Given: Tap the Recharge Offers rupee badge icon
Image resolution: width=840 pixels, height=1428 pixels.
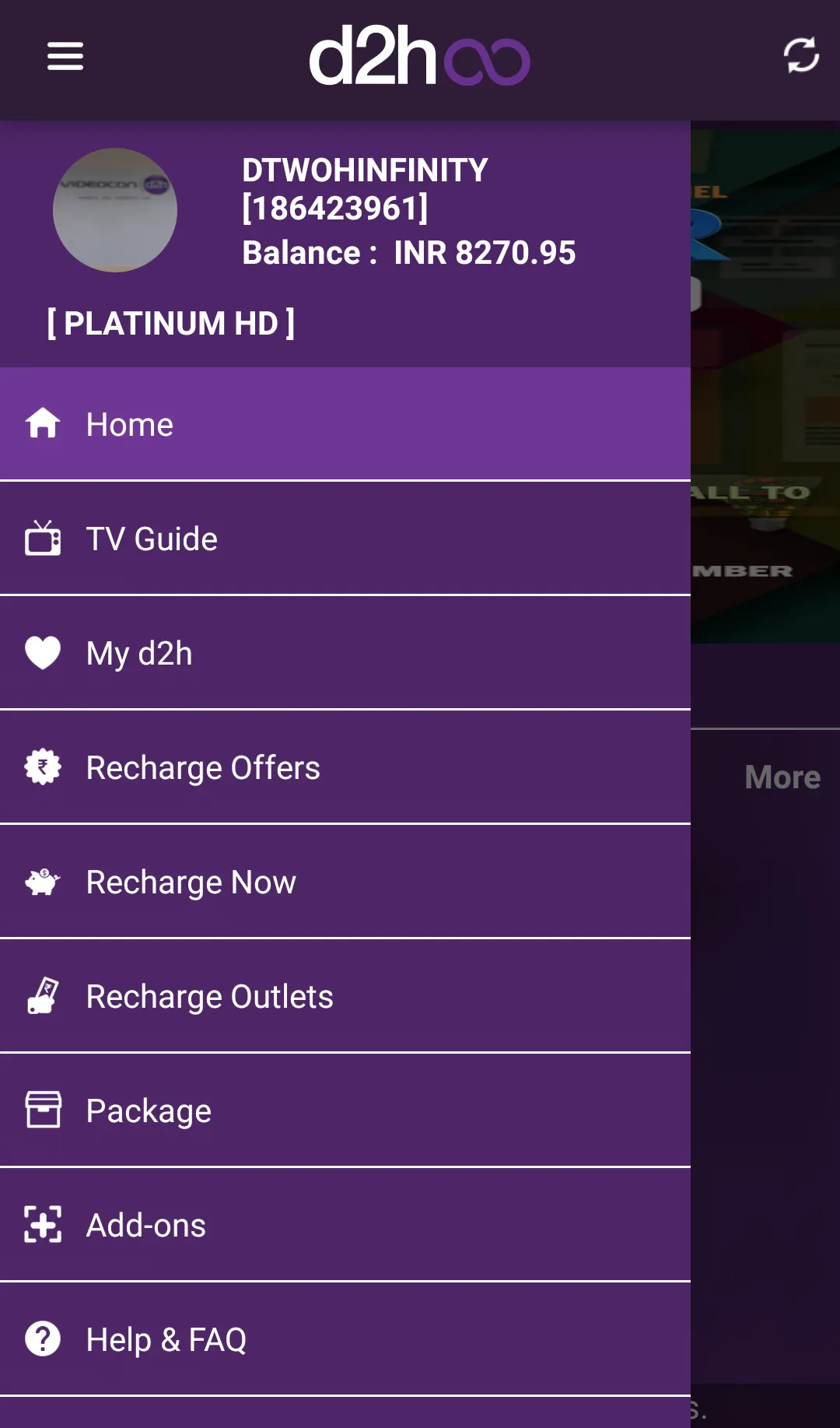Looking at the screenshot, I should click(x=43, y=767).
